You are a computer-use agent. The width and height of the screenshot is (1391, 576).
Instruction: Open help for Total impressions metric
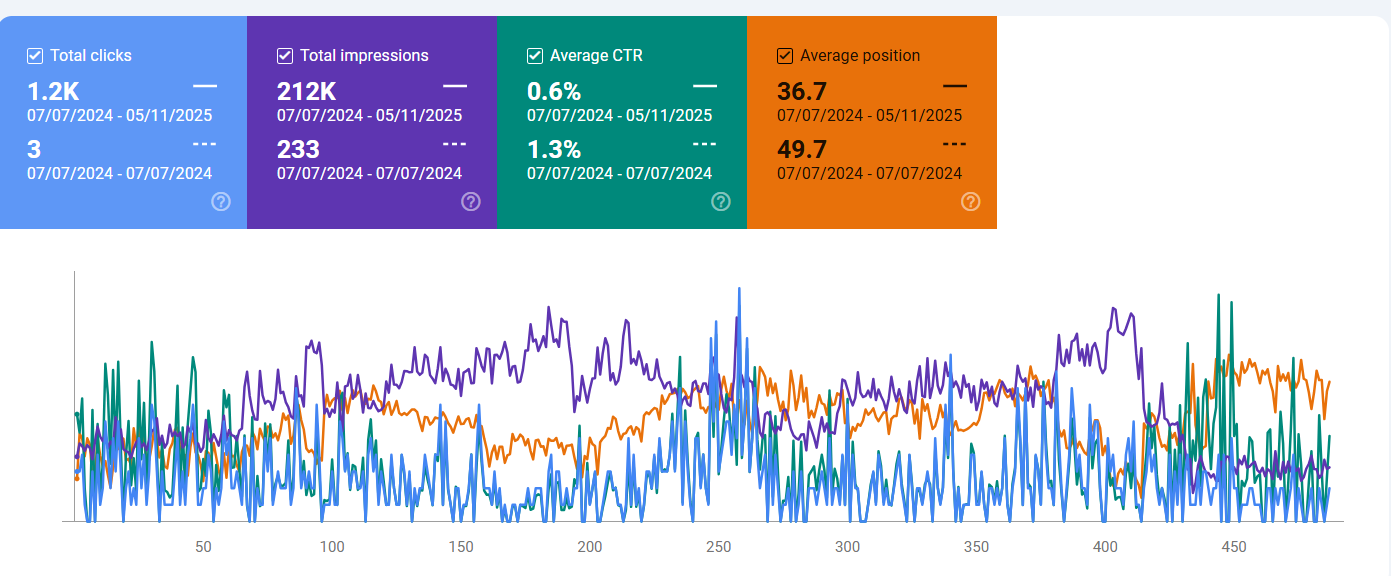point(471,201)
